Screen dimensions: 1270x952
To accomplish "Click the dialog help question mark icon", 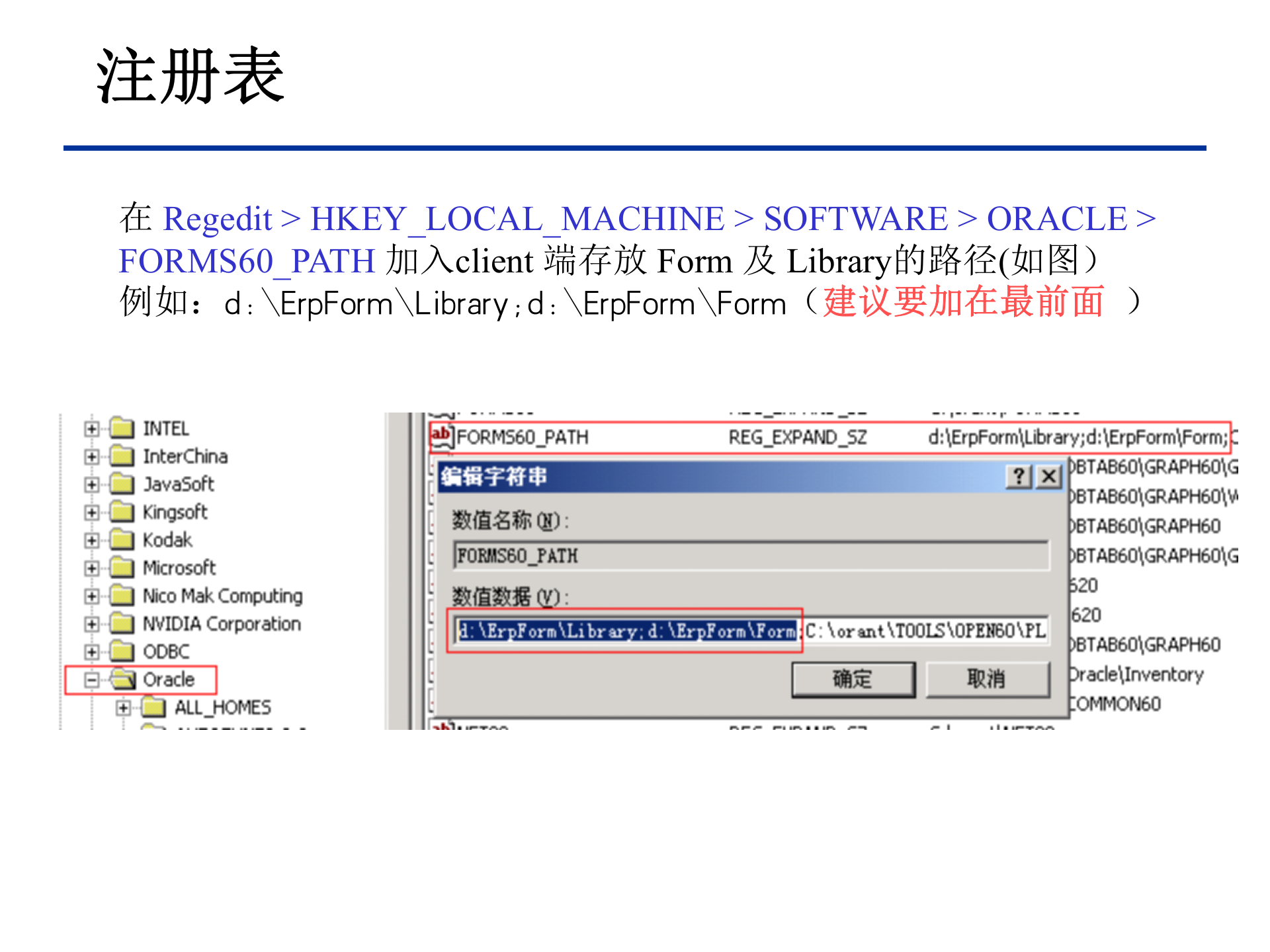I will tap(1018, 477).
